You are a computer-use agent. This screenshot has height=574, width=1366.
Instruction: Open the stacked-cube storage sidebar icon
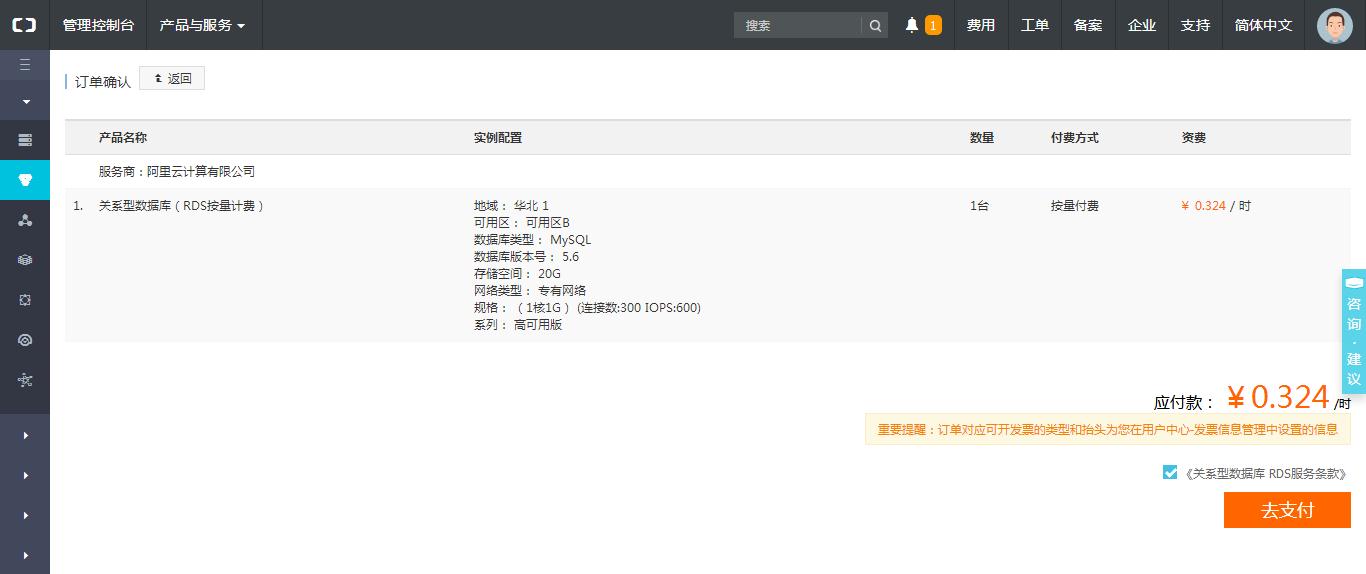click(x=25, y=260)
